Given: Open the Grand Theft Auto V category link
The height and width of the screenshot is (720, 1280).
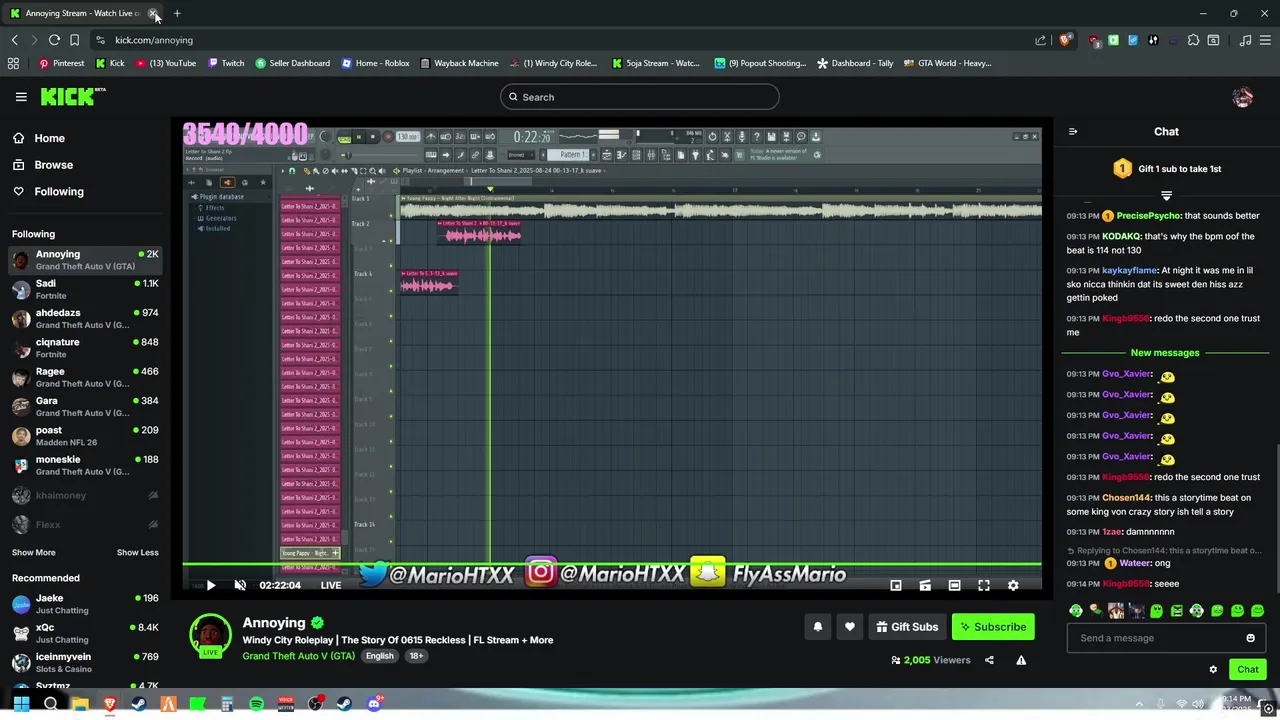Looking at the screenshot, I should click(298, 656).
